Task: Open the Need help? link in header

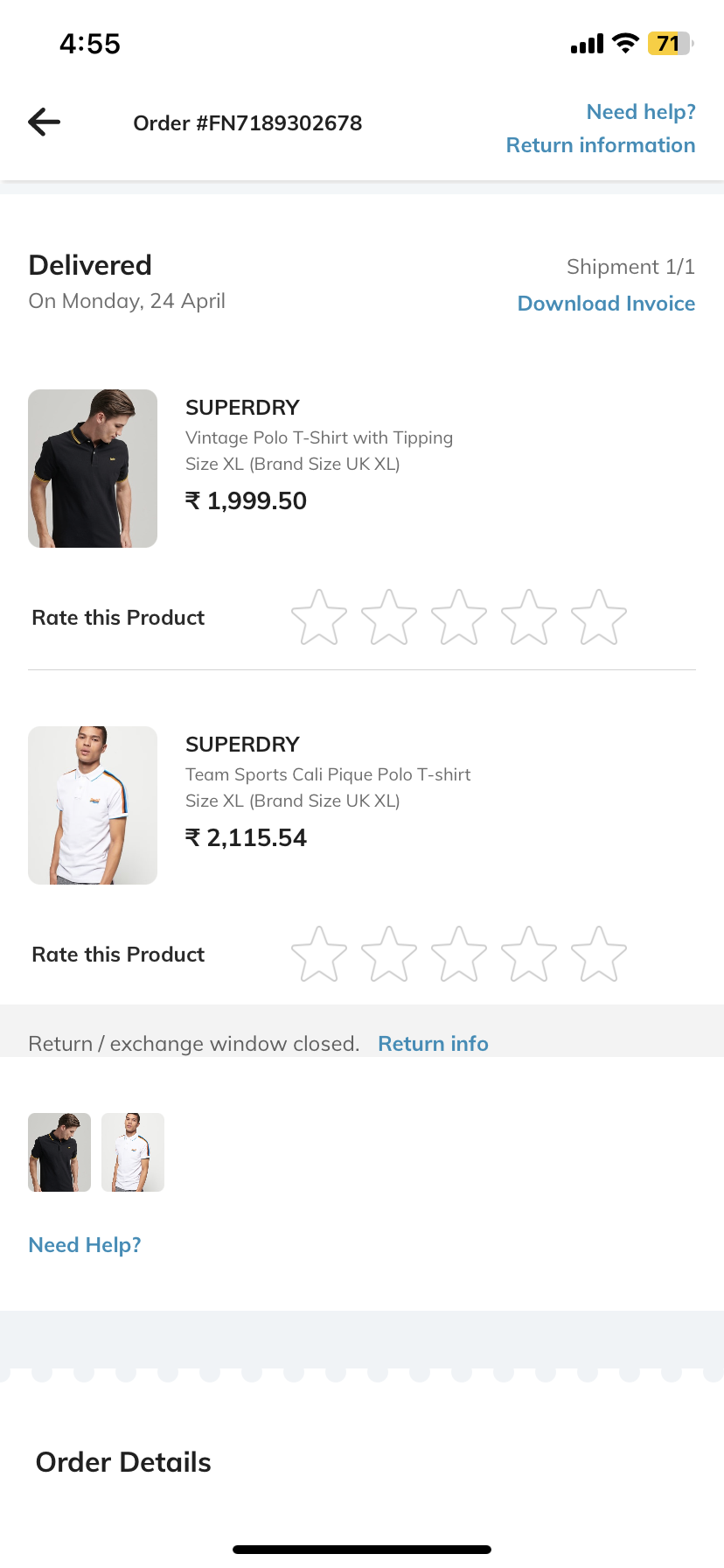Action: [641, 112]
